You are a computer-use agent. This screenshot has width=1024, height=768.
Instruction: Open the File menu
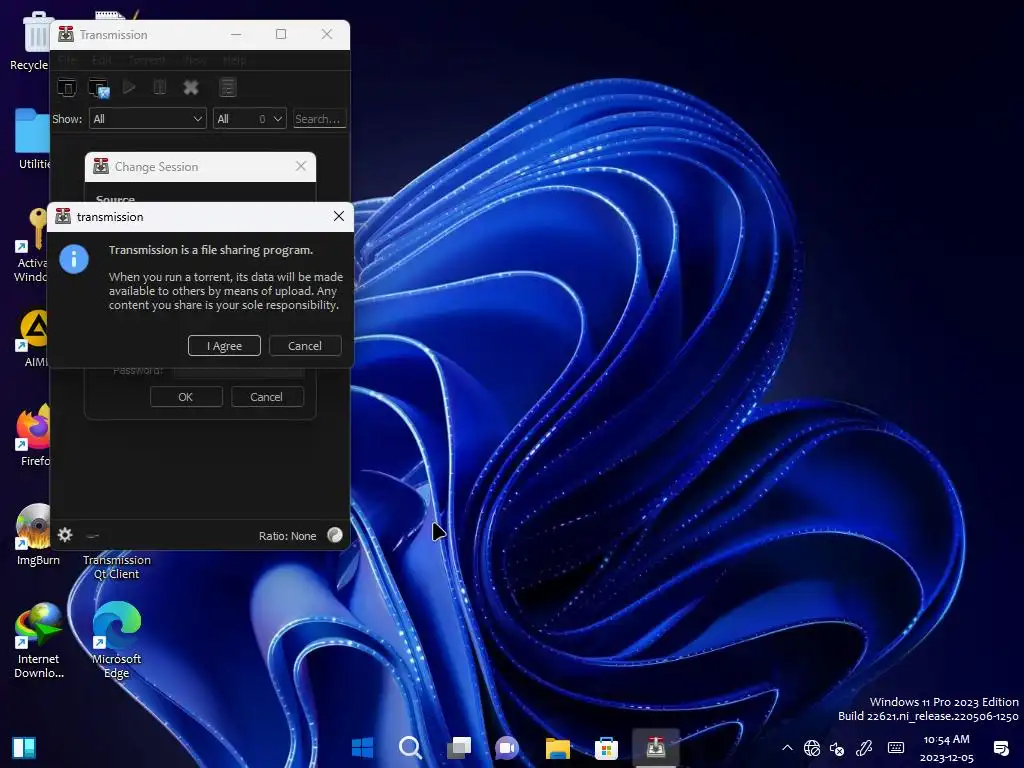tap(67, 60)
